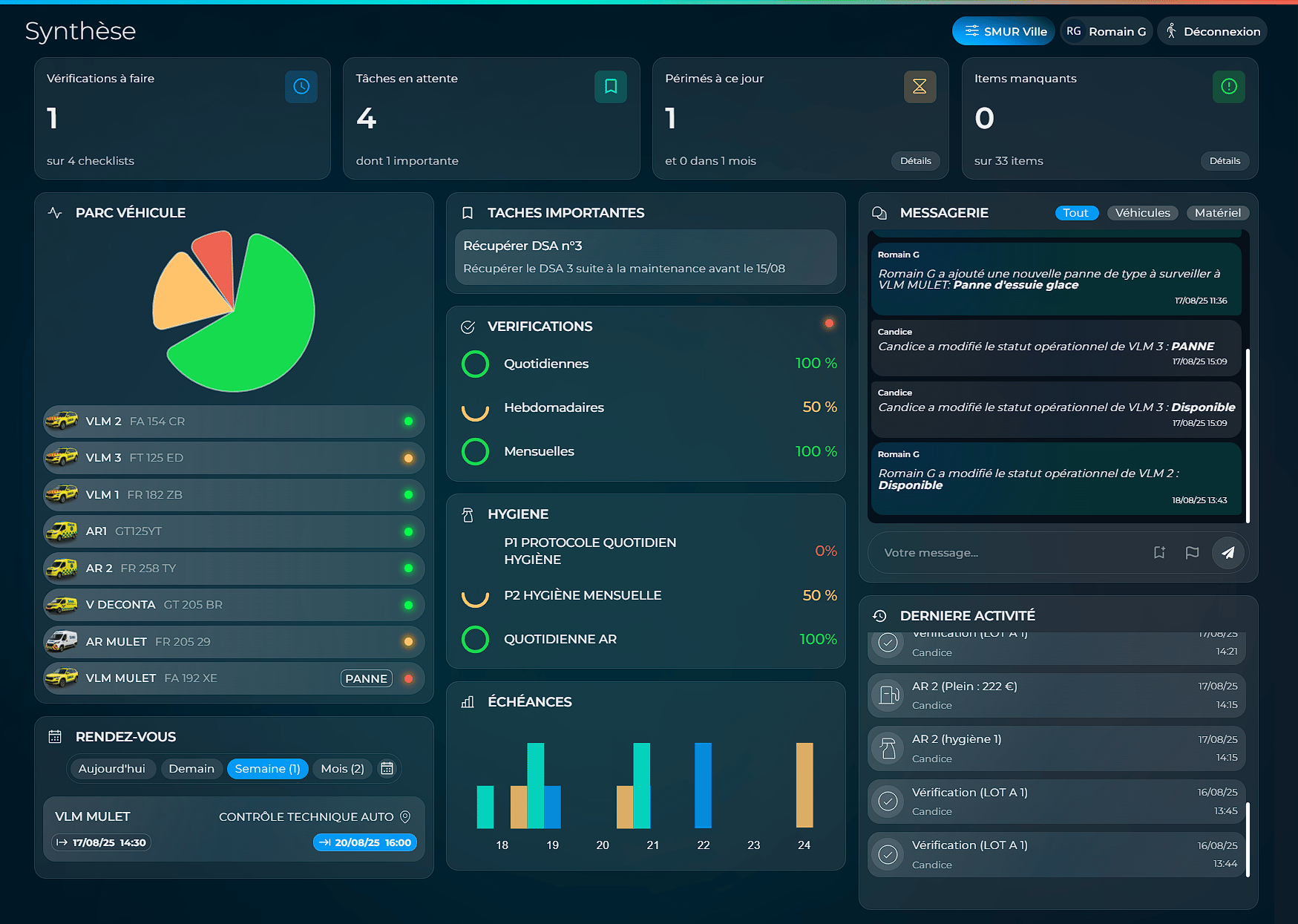Select the Tout messaging filter

[1075, 213]
